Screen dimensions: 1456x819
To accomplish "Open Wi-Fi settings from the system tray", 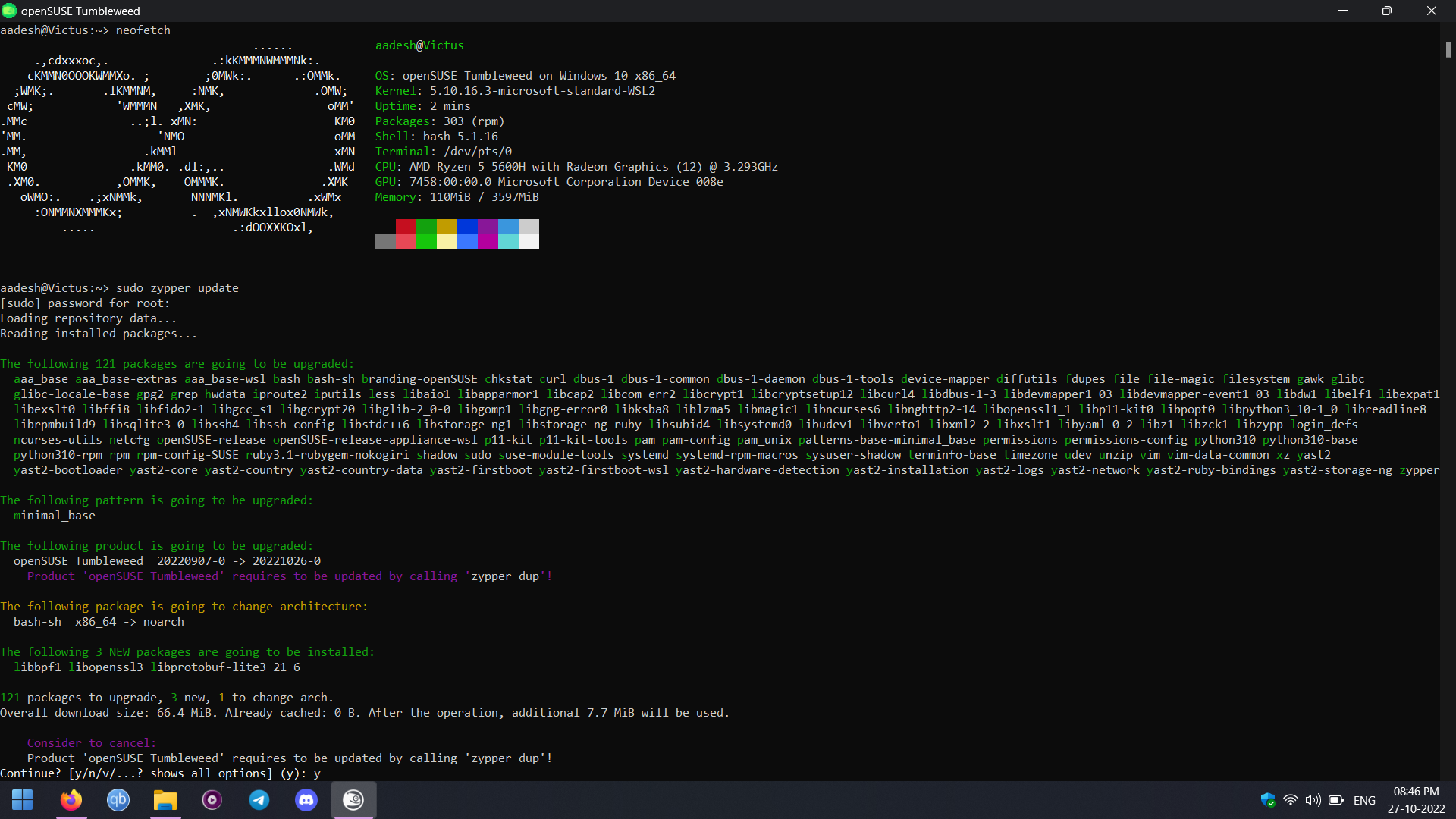I will pyautogui.click(x=1291, y=800).
